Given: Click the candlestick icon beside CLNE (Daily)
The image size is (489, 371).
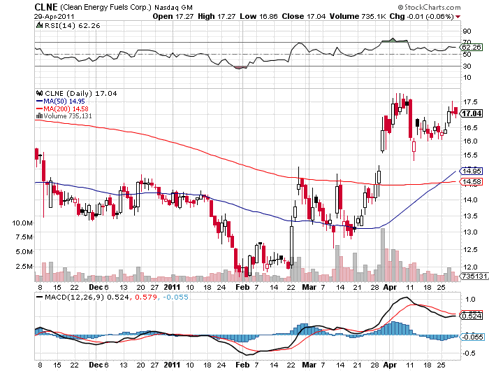Looking at the screenshot, I should (x=39, y=93).
